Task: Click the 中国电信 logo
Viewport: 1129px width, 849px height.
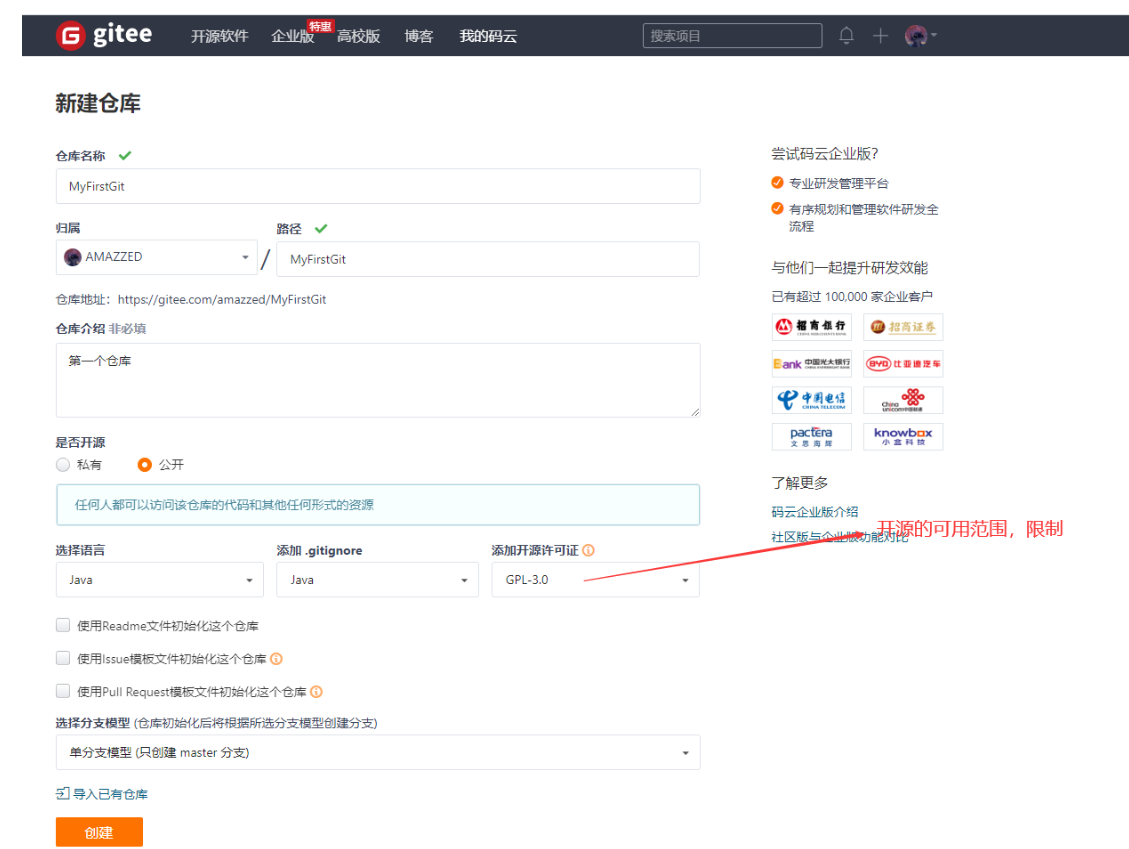Action: click(811, 400)
